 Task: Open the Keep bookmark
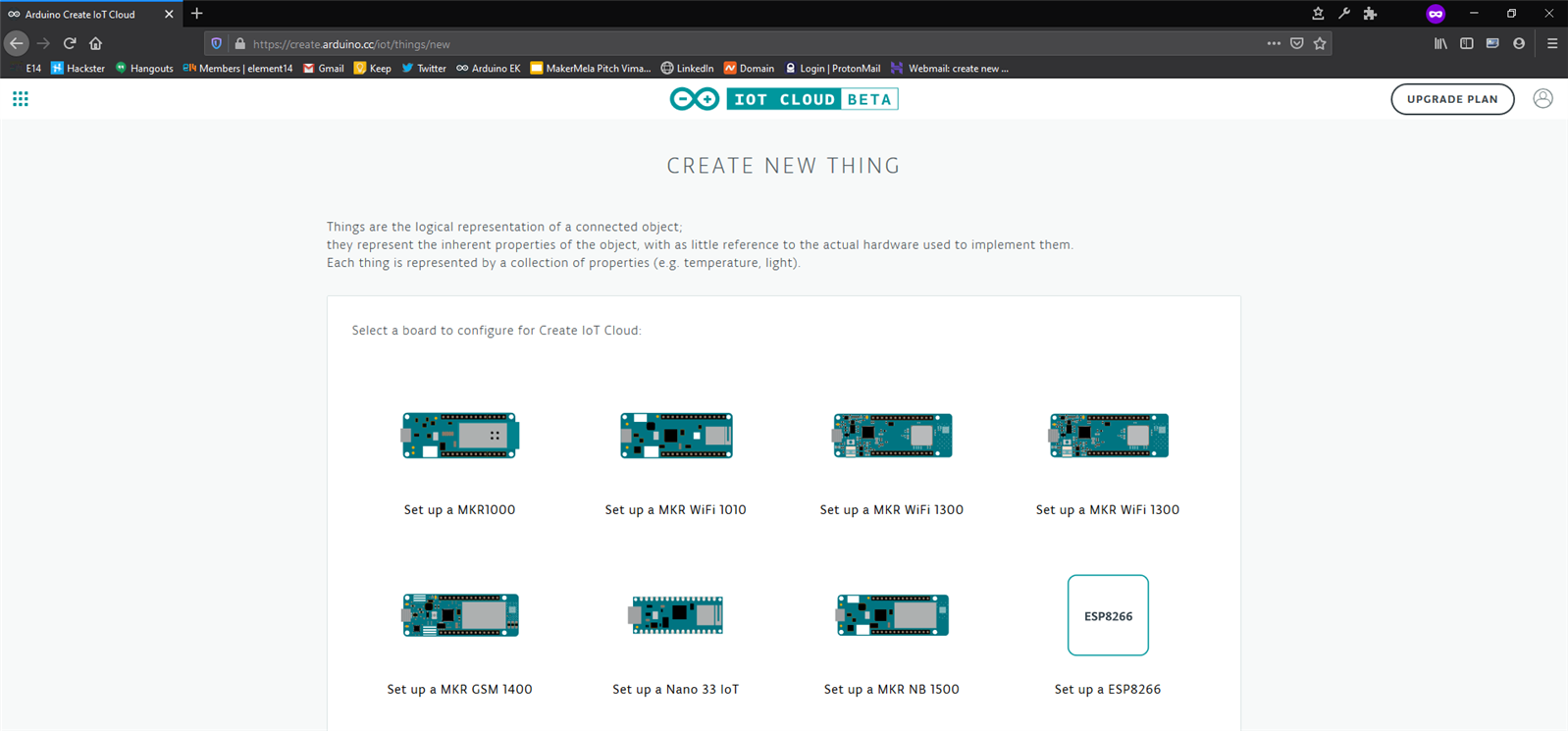click(x=373, y=69)
